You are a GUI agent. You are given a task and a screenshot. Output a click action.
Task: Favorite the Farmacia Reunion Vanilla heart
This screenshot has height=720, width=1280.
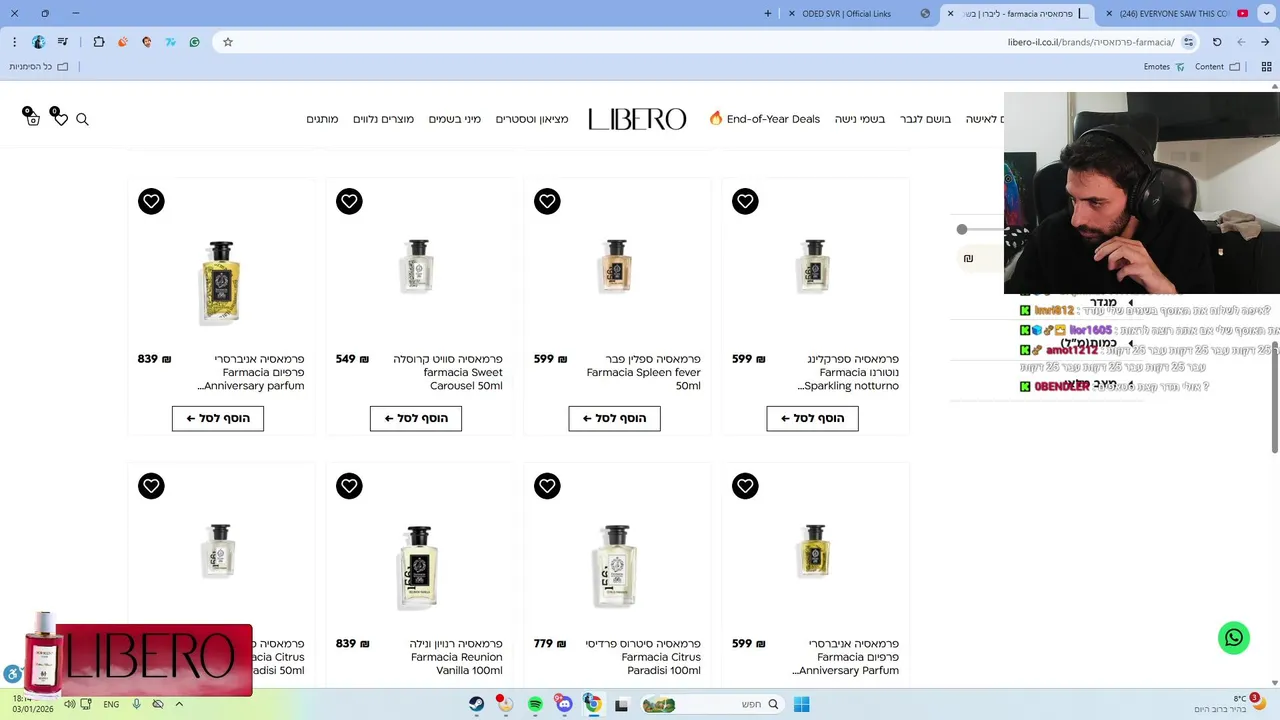(349, 486)
